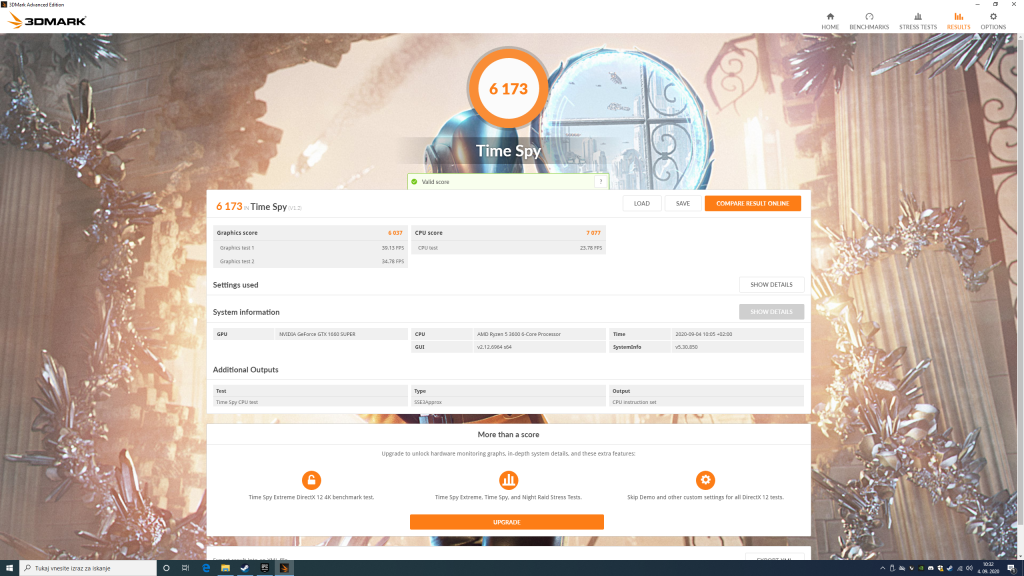The height and width of the screenshot is (576, 1024).
Task: Click the SystemInfo version v5.30.850
Action: click(686, 347)
